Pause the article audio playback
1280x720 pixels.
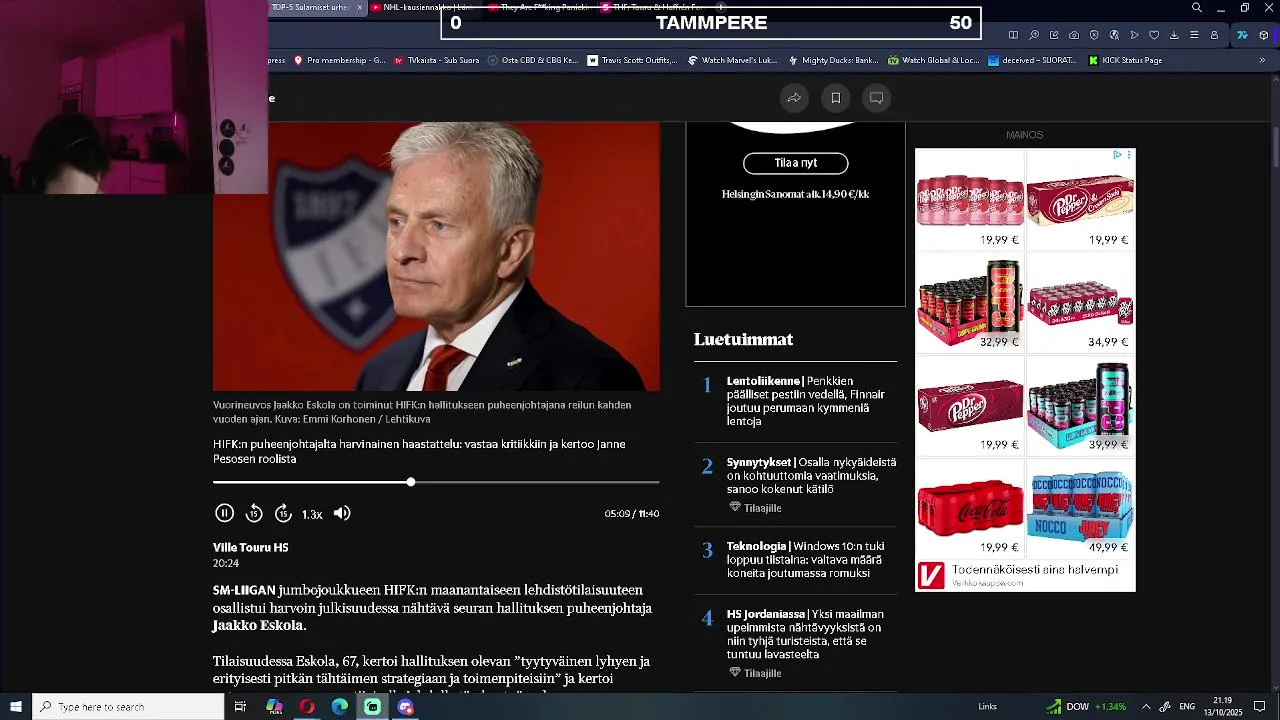(x=224, y=513)
